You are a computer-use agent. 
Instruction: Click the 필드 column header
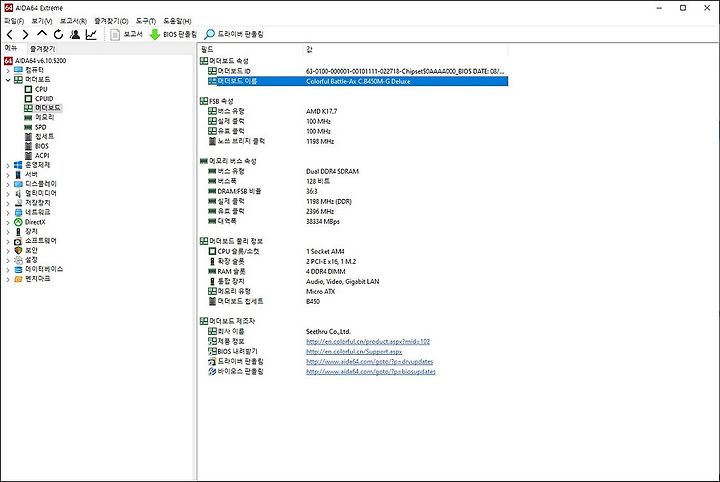251,49
